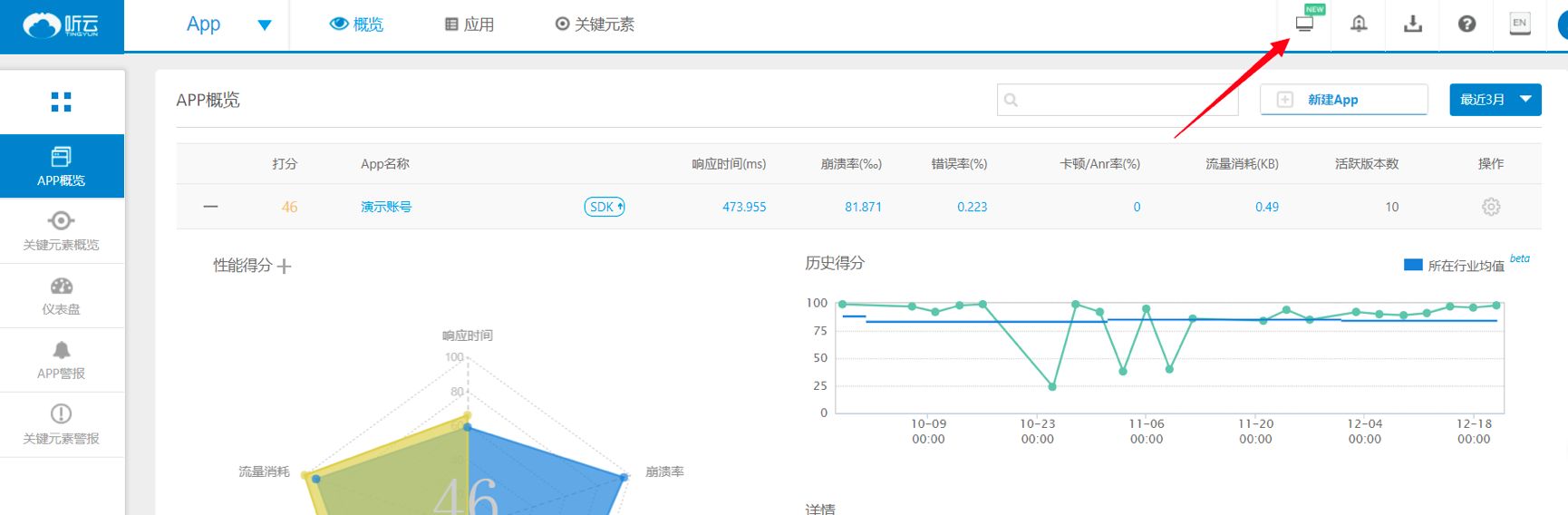Click the error rate value 0.223

tap(973, 207)
